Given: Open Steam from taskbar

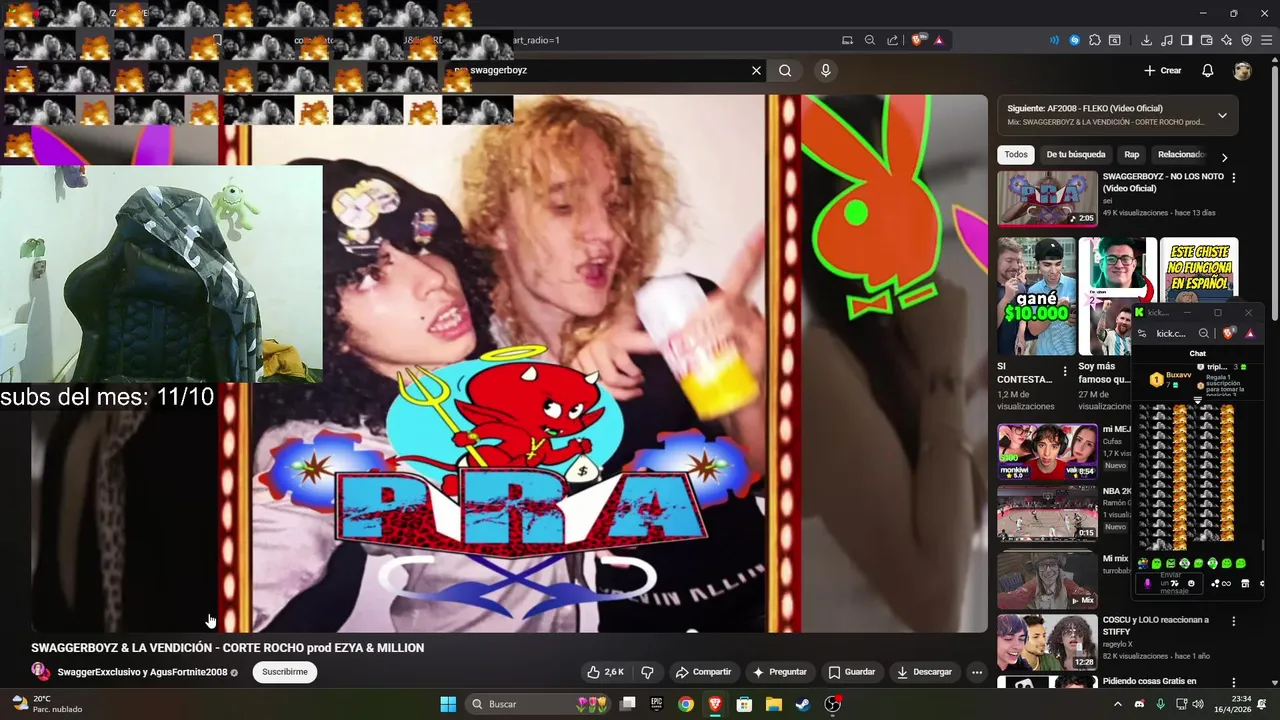Looking at the screenshot, I should coord(803,704).
